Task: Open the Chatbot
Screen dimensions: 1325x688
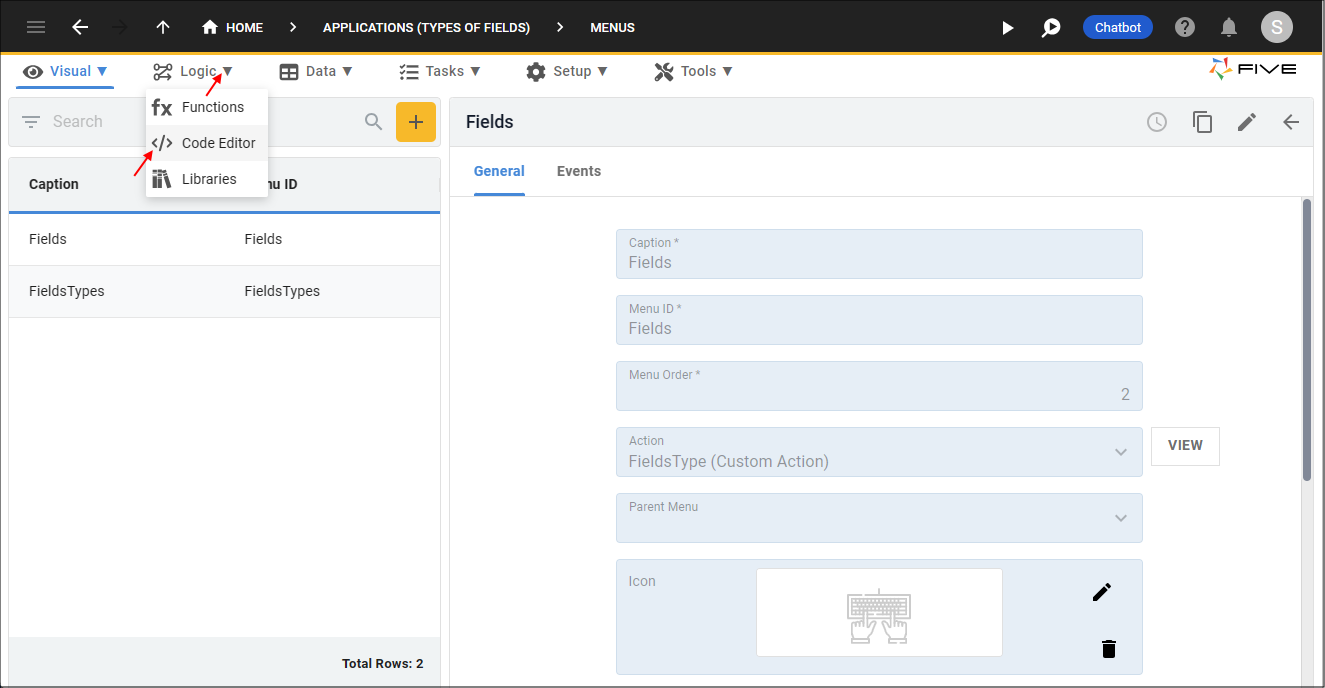Action: [1117, 27]
